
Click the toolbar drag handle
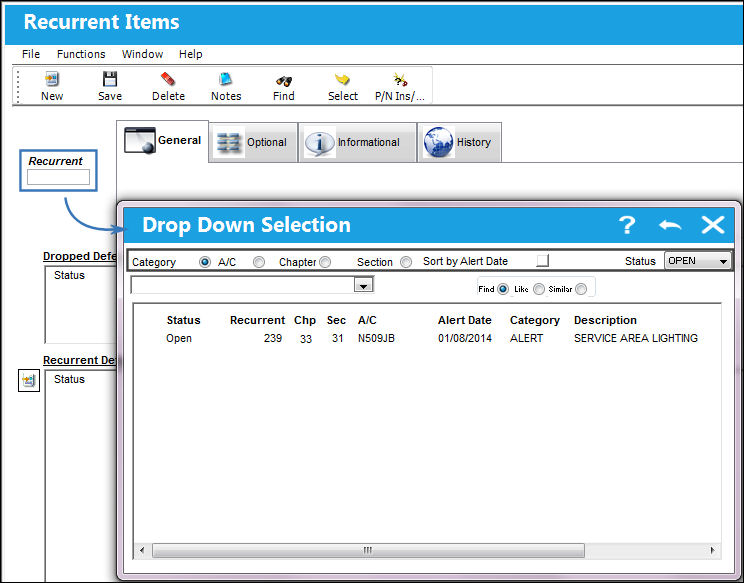[x=18, y=86]
